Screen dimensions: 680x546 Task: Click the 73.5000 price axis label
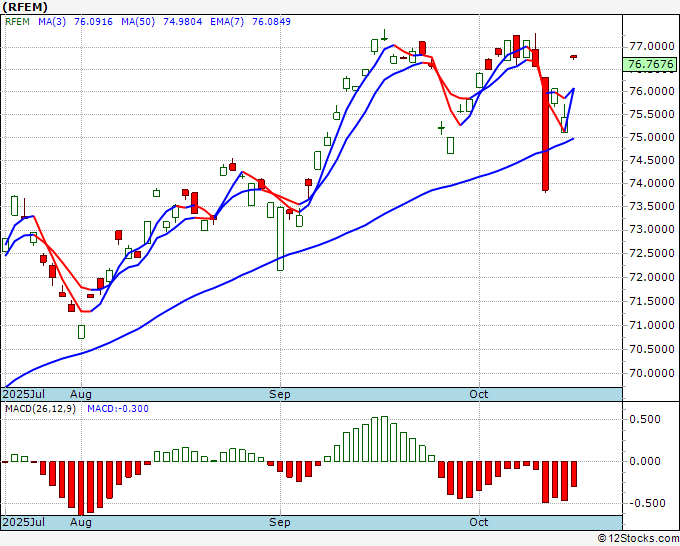pos(652,206)
